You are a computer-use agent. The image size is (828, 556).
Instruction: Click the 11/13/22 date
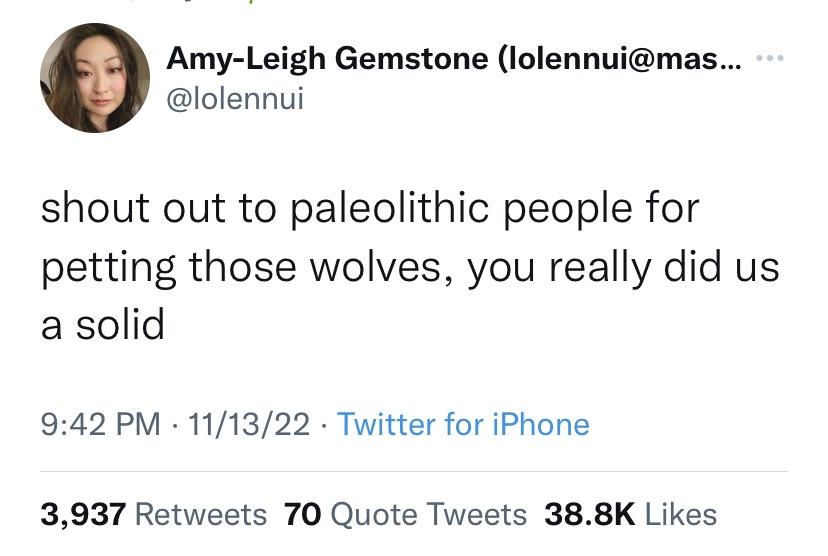tap(250, 424)
